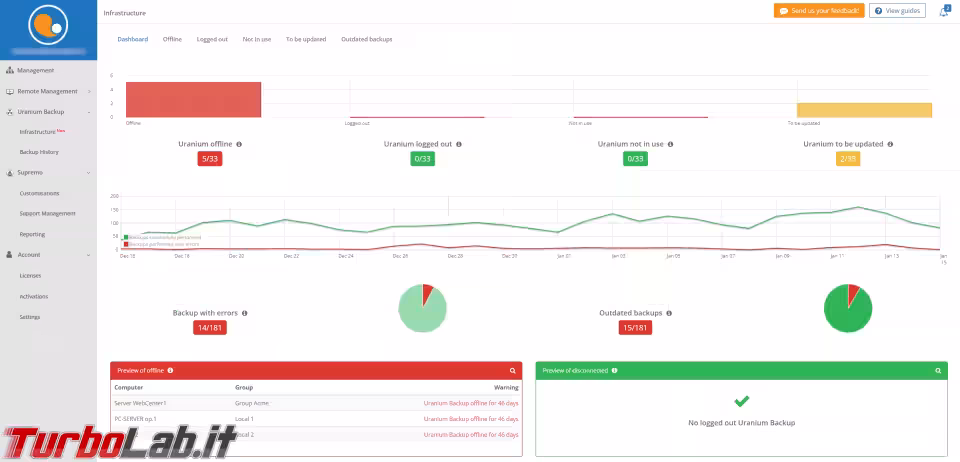Click info icon beside Uranium to be updated

coord(889,144)
